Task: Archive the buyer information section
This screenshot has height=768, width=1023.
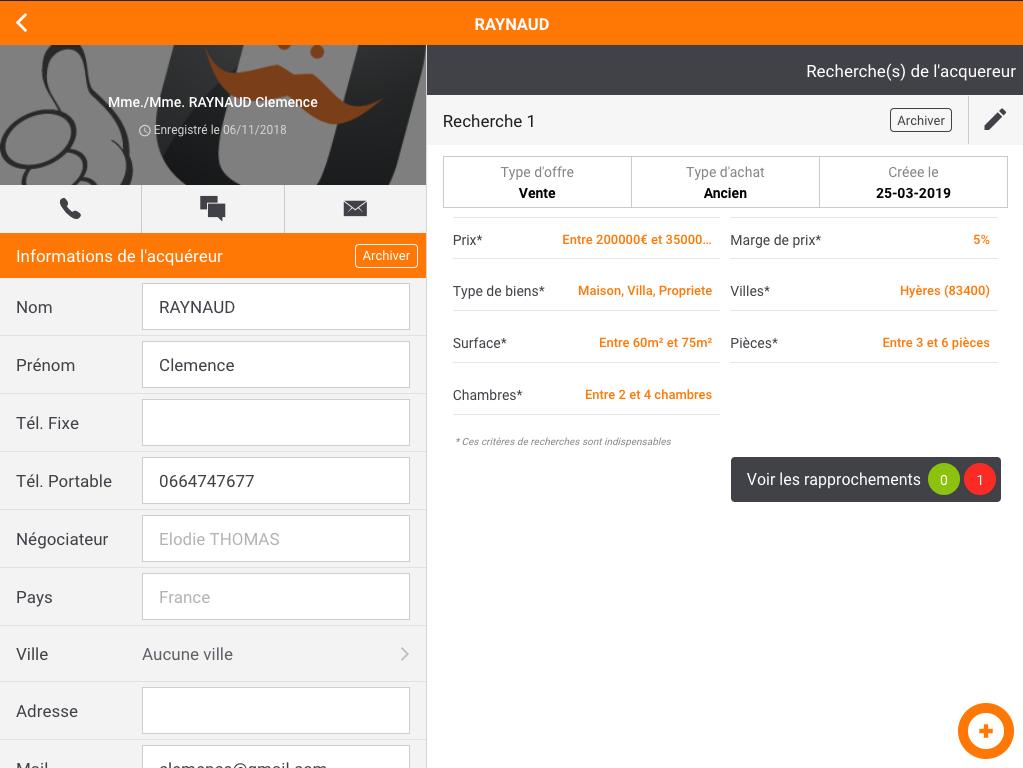Action: [x=386, y=256]
